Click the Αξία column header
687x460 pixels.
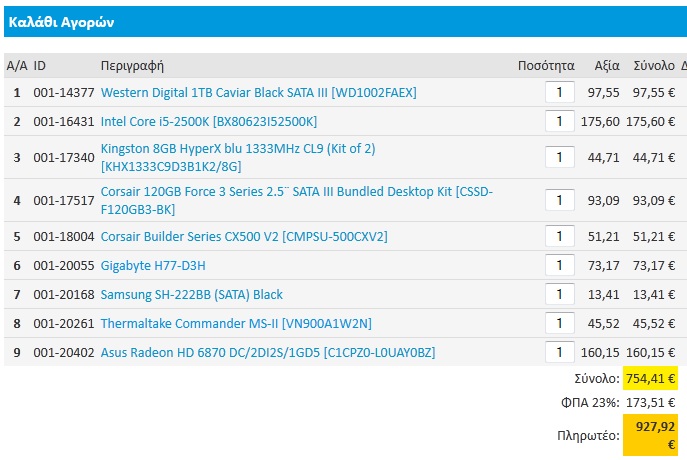[x=607, y=66]
